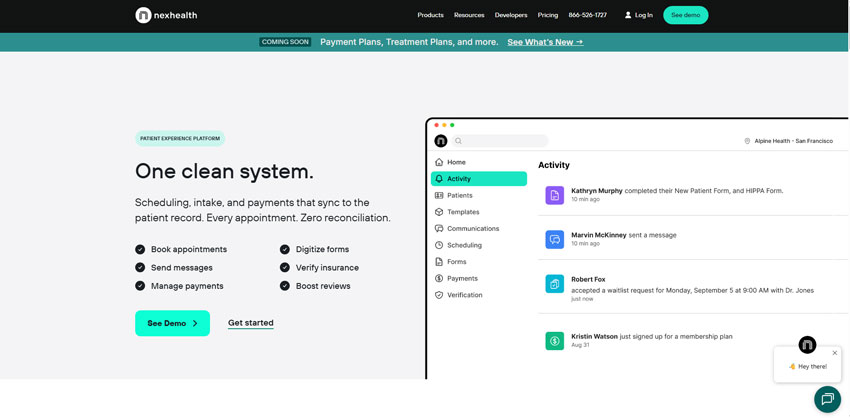
Task: Click the large See Demo hero button
Action: pyautogui.click(x=172, y=323)
